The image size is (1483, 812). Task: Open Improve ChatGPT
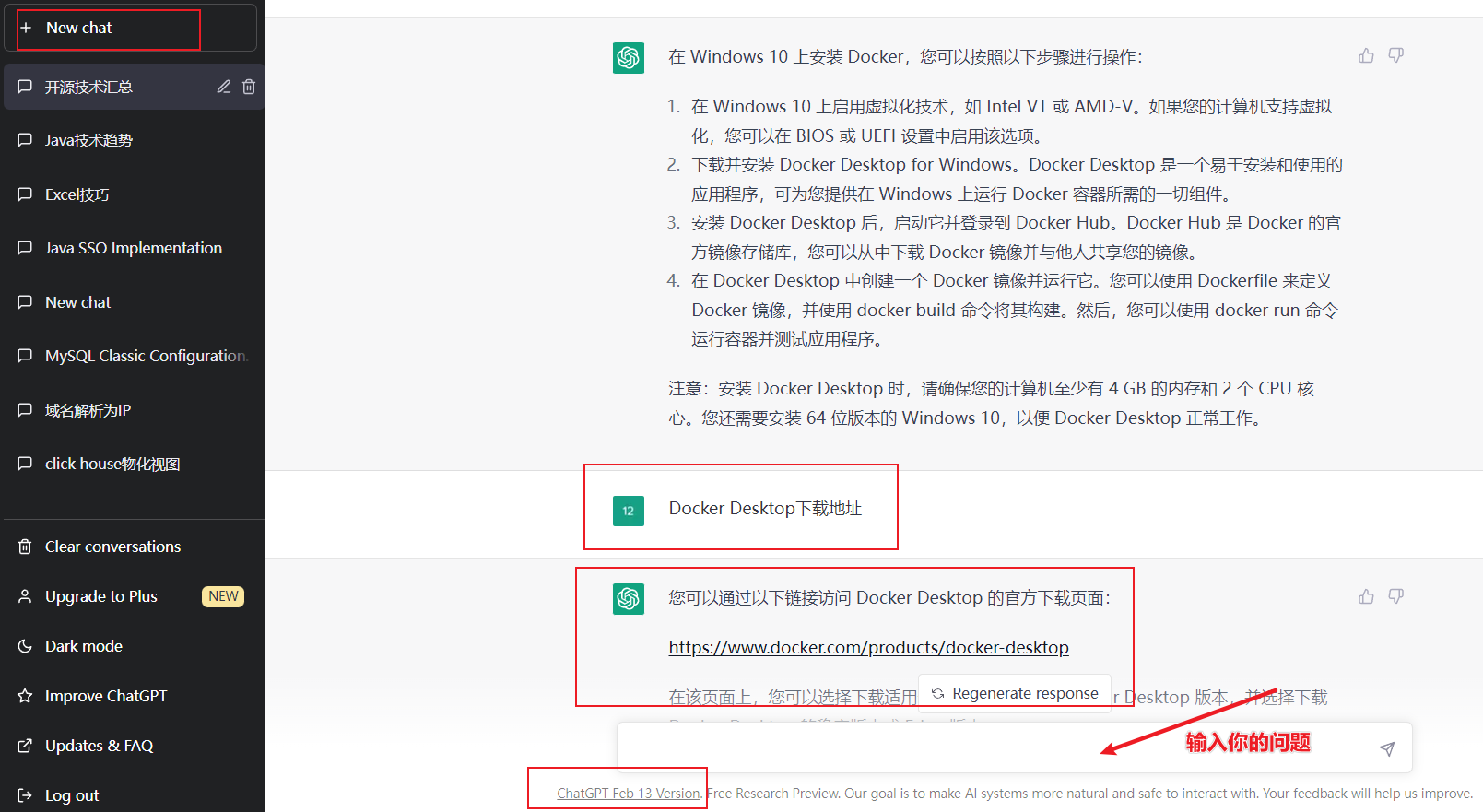pos(133,696)
